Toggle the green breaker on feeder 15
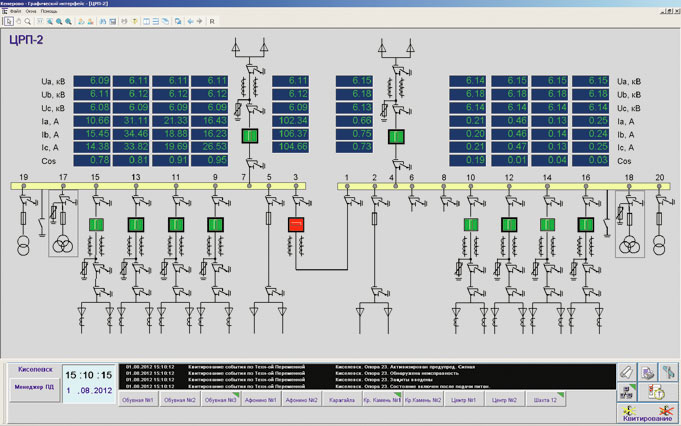681x426 pixels. pos(96,225)
